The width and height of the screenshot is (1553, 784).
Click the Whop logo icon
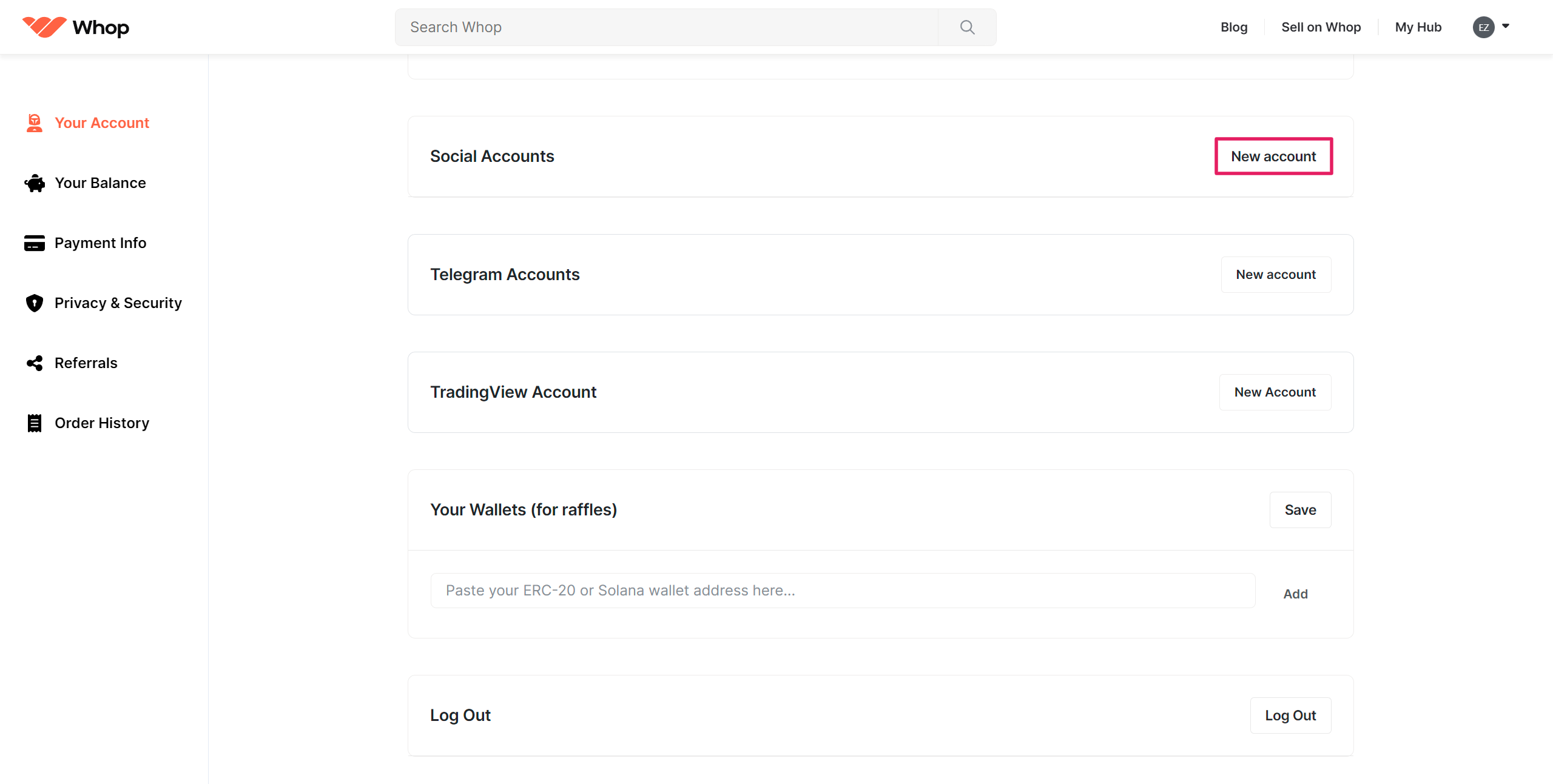click(44, 27)
